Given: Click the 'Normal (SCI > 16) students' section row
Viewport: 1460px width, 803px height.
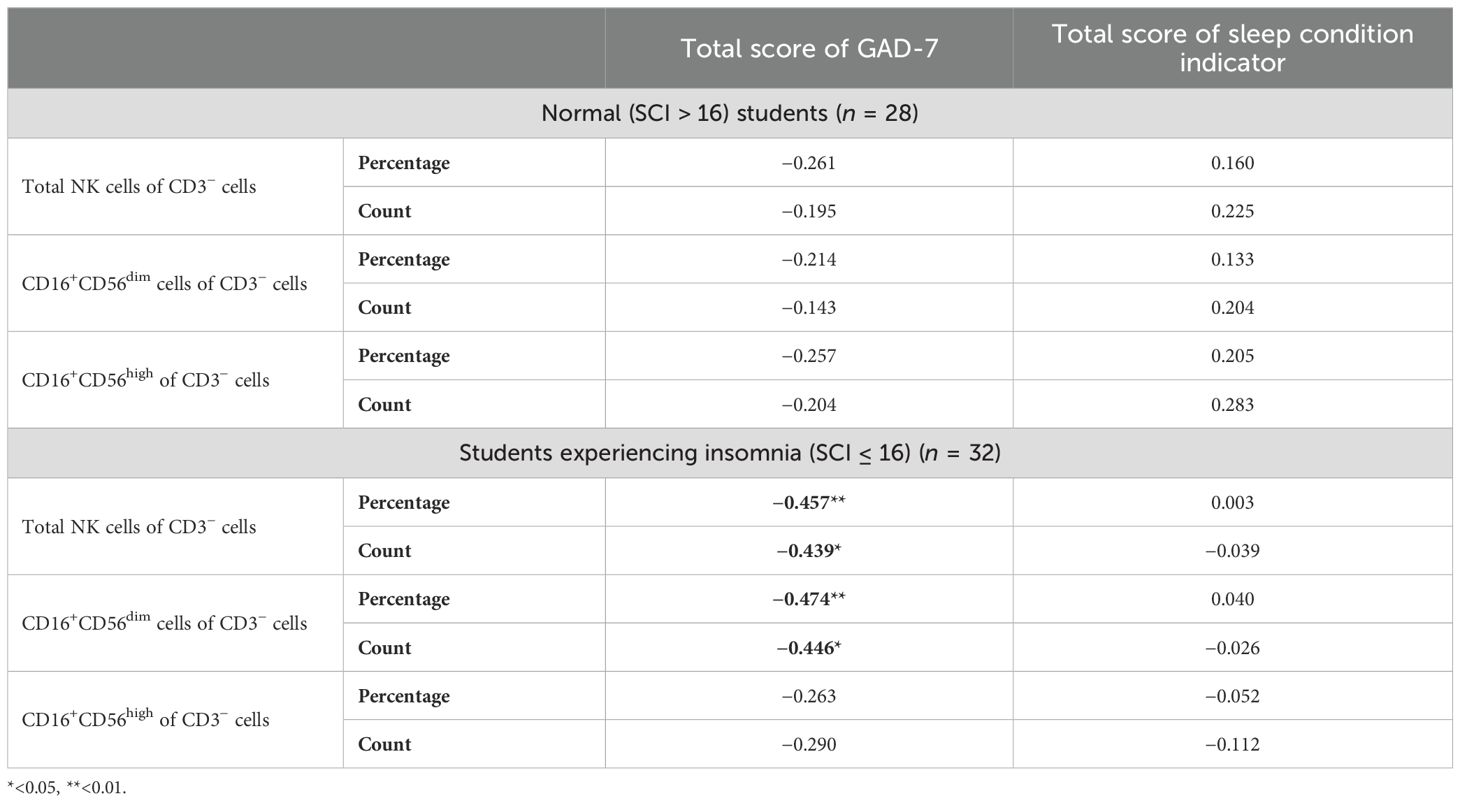Looking at the screenshot, I should (x=730, y=113).
